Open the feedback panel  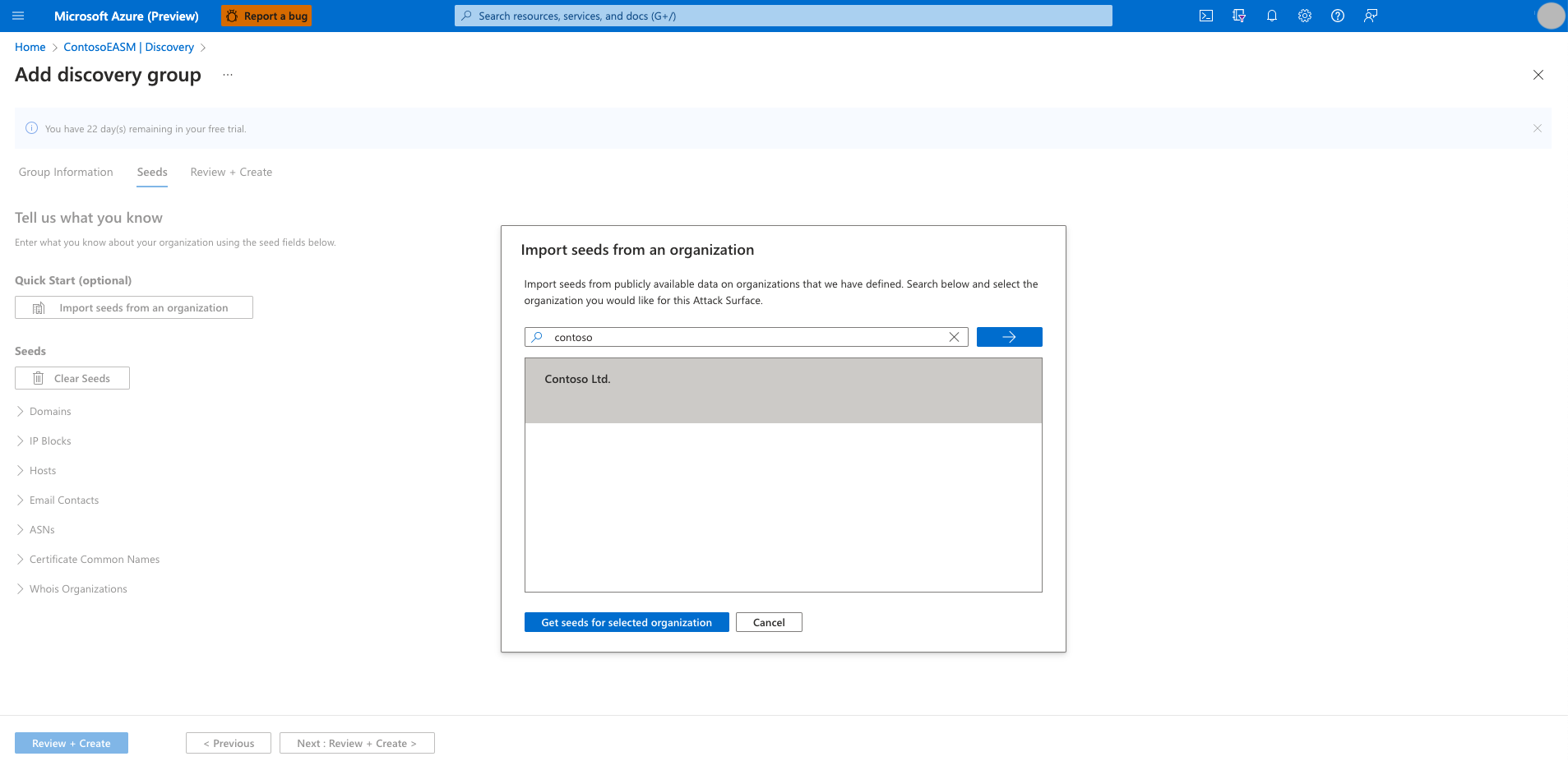[x=1370, y=16]
